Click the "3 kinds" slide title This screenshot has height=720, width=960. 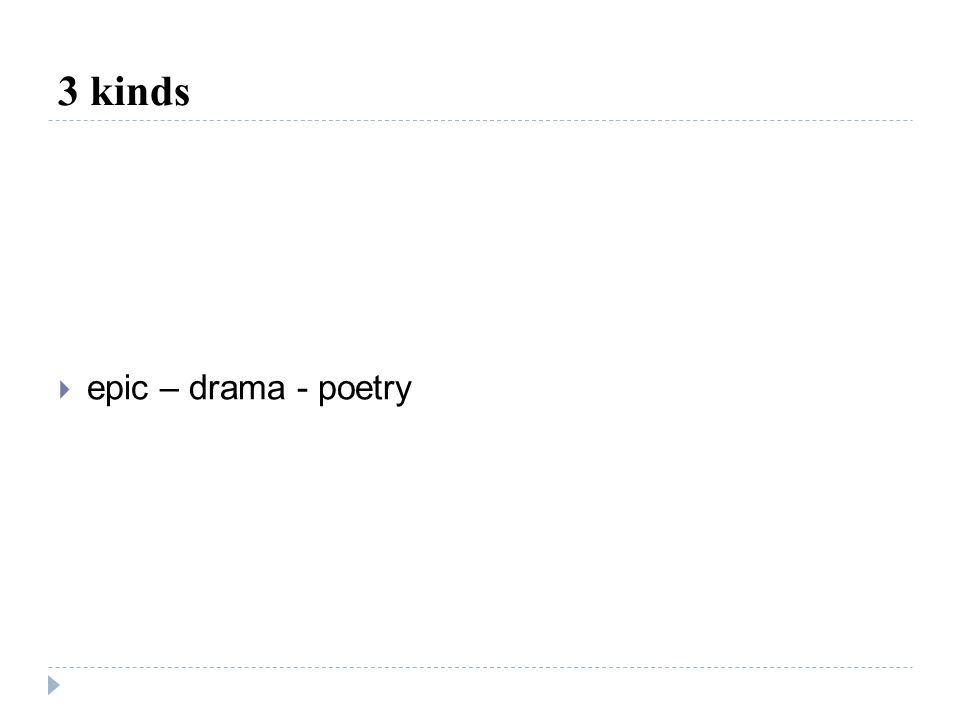click(x=124, y=92)
